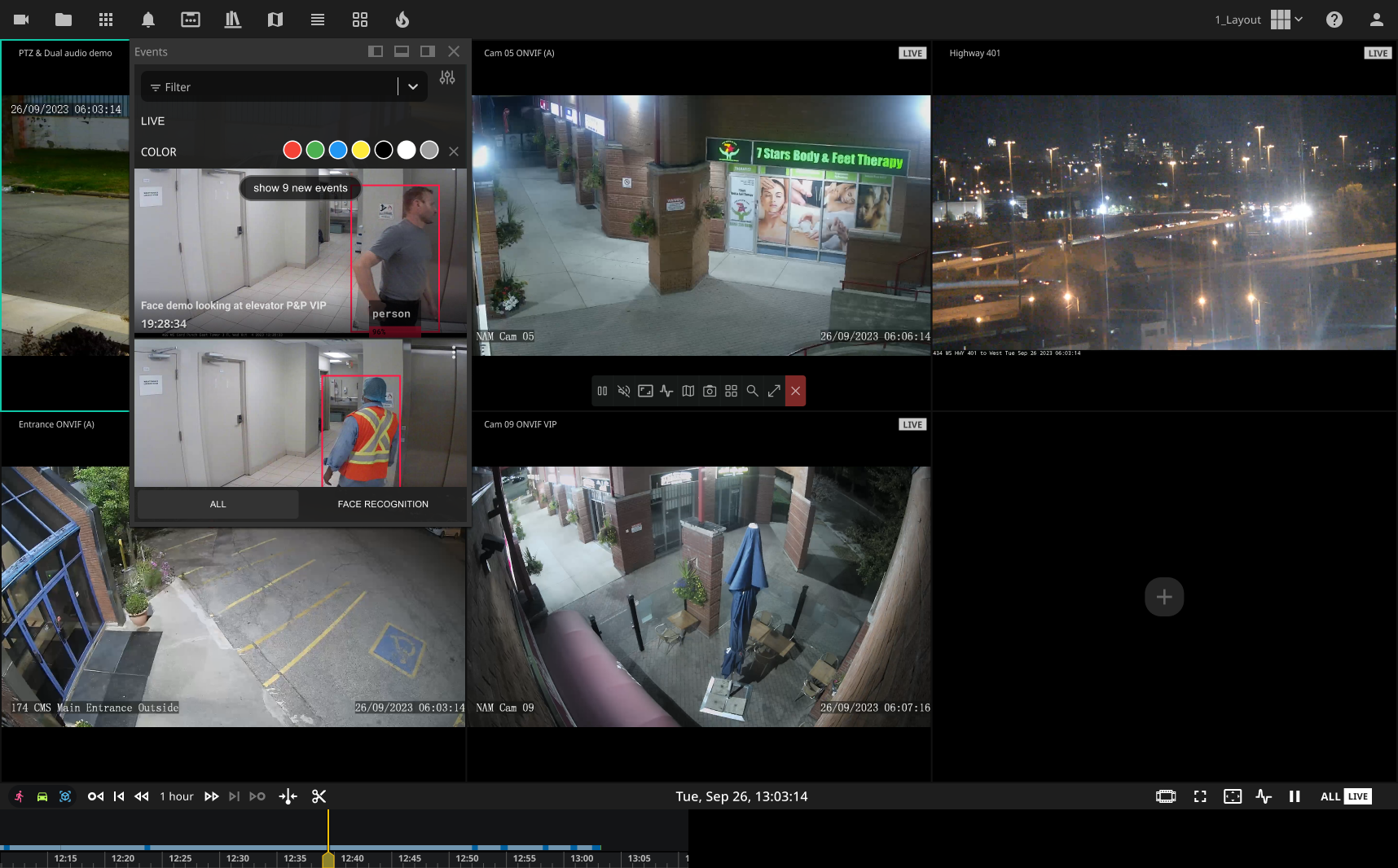Screen dimensions: 1398x868
Task: Switch to the FACE RECOGNITION tab
Action: [383, 504]
